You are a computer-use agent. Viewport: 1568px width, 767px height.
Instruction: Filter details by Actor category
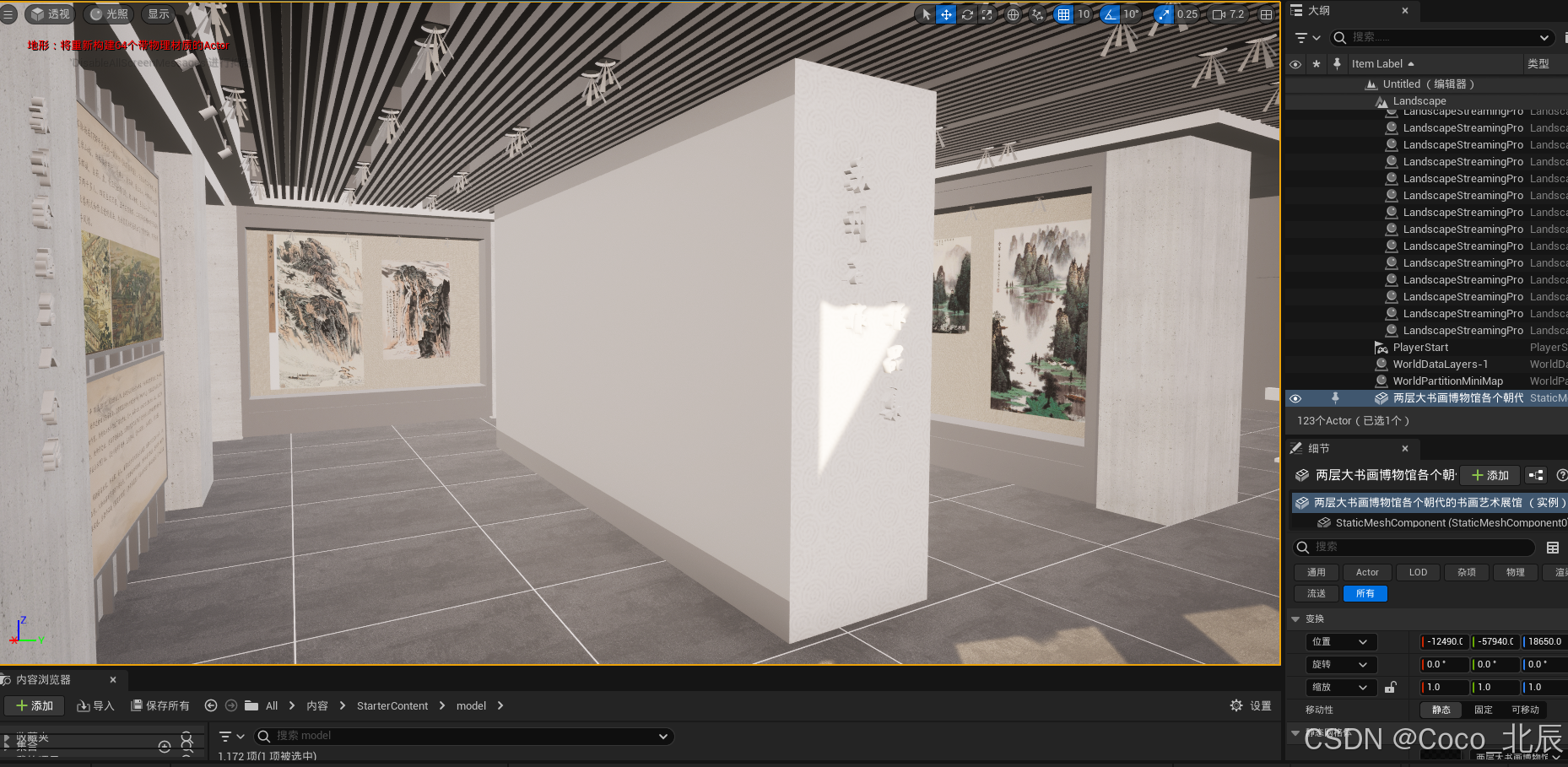click(1367, 572)
